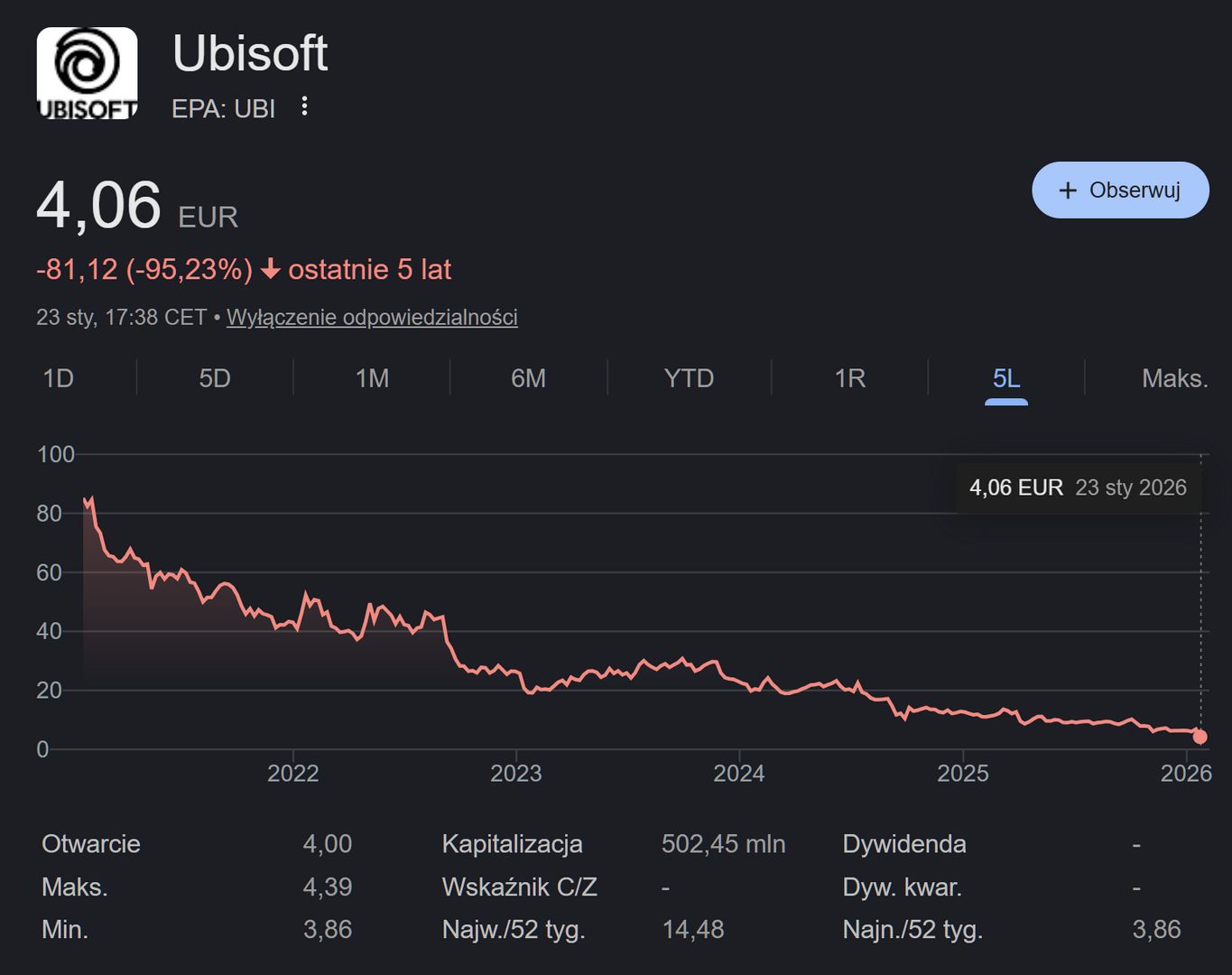Viewport: 1232px width, 975px height.
Task: Select the 1R one-year range
Action: 848,378
